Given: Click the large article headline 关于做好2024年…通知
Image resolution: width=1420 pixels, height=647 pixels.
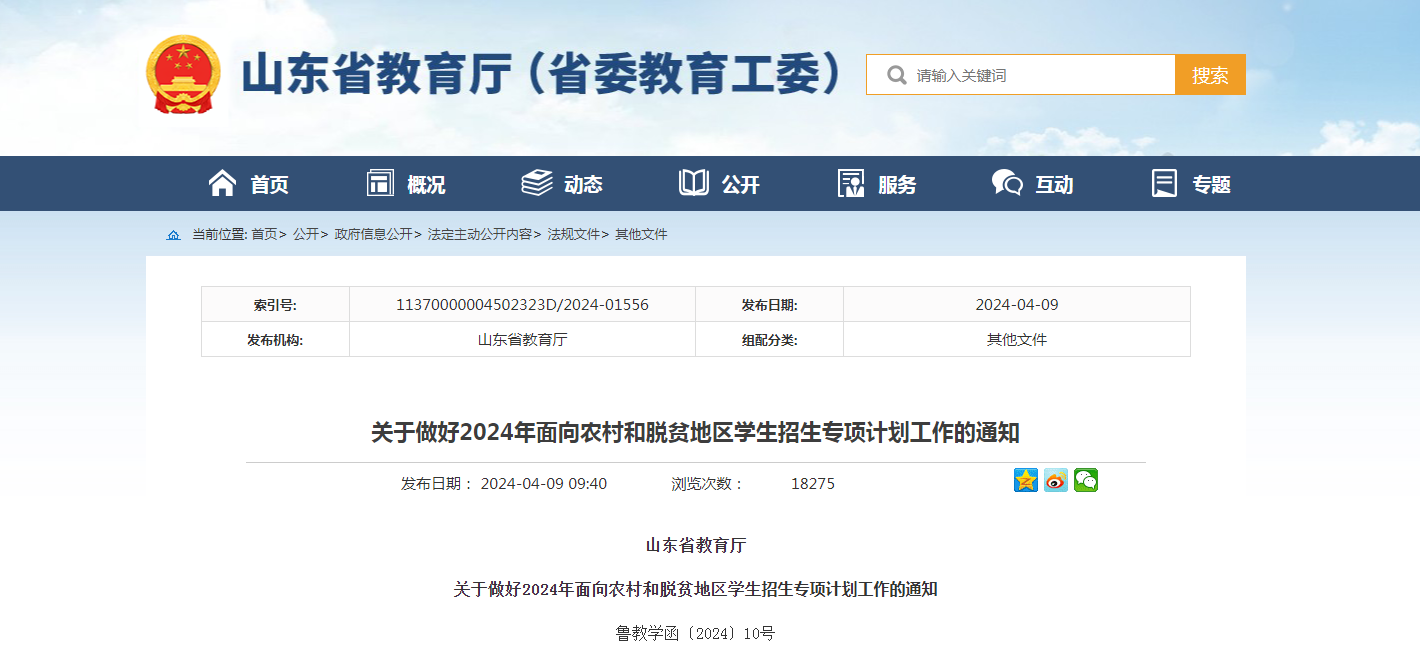Looking at the screenshot, I should [x=696, y=433].
